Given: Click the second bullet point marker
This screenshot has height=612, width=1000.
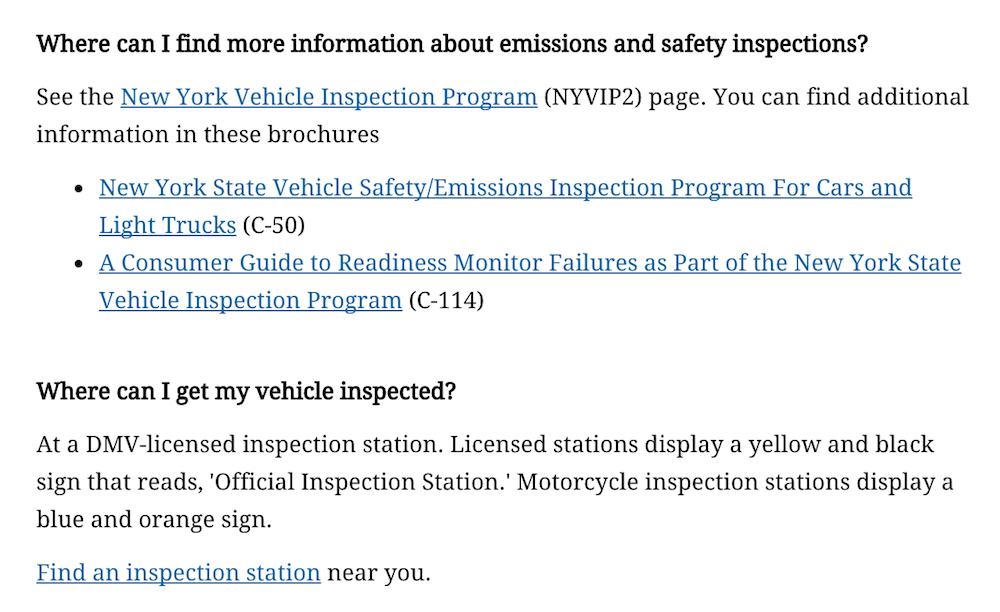Looking at the screenshot, I should coord(79,263).
